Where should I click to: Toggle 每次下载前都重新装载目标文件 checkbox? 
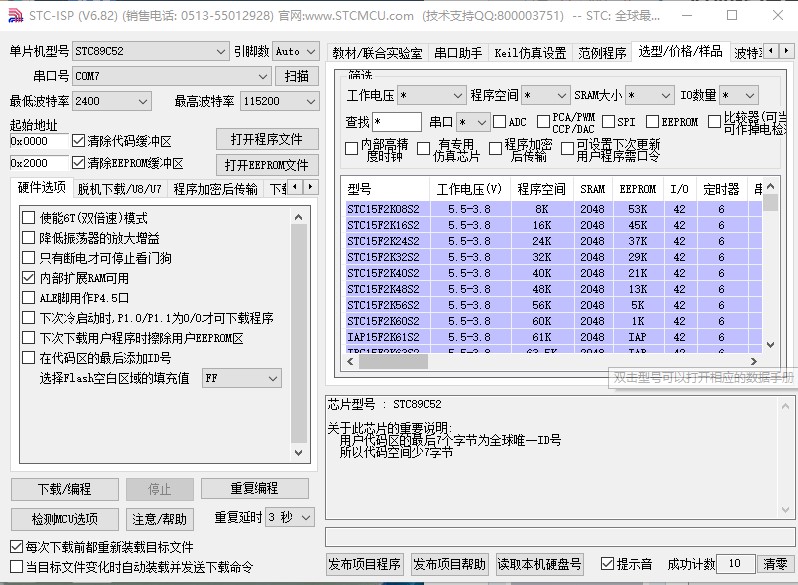click(16, 547)
